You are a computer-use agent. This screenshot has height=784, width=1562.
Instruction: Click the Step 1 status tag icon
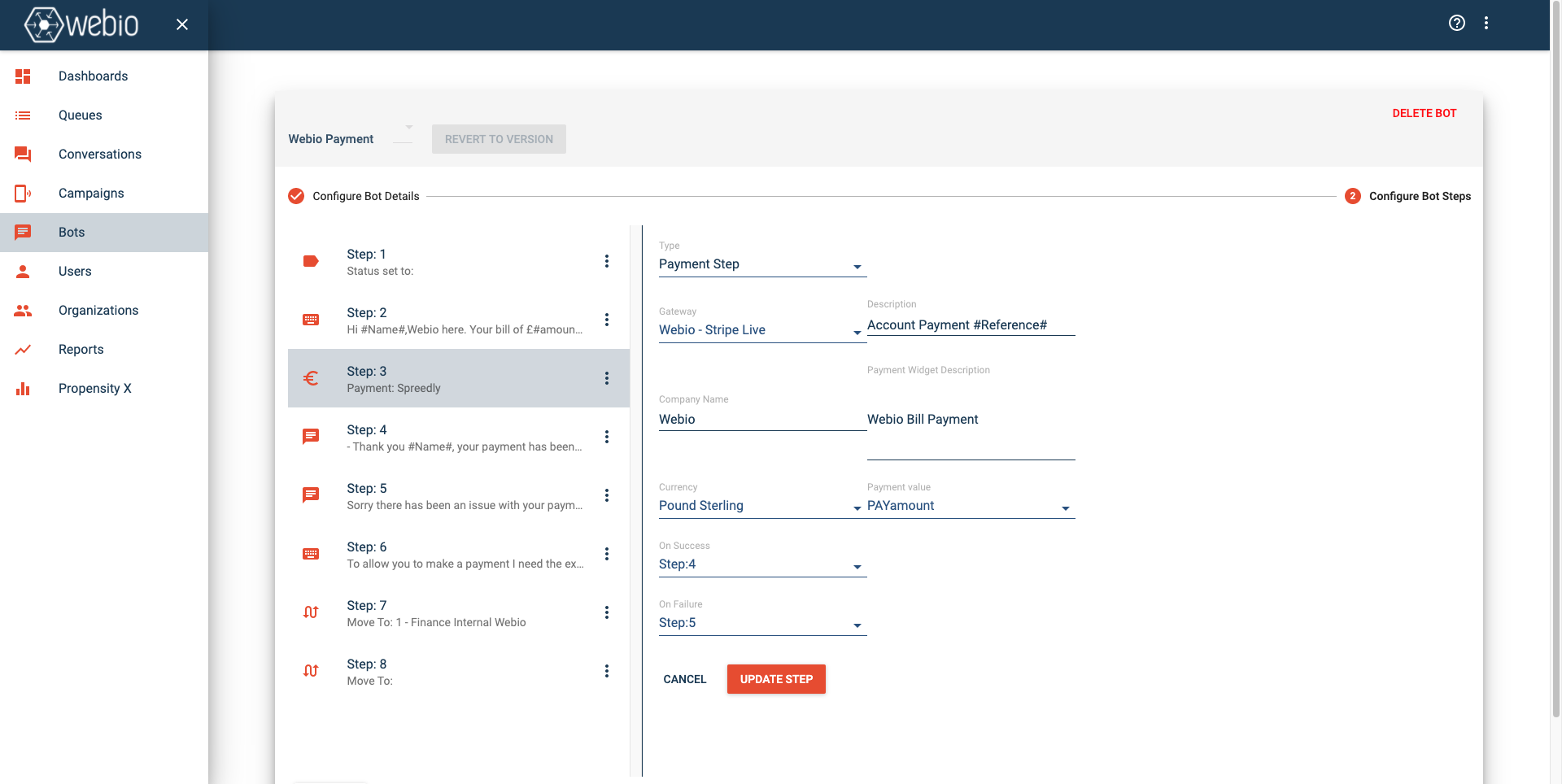[x=311, y=261]
